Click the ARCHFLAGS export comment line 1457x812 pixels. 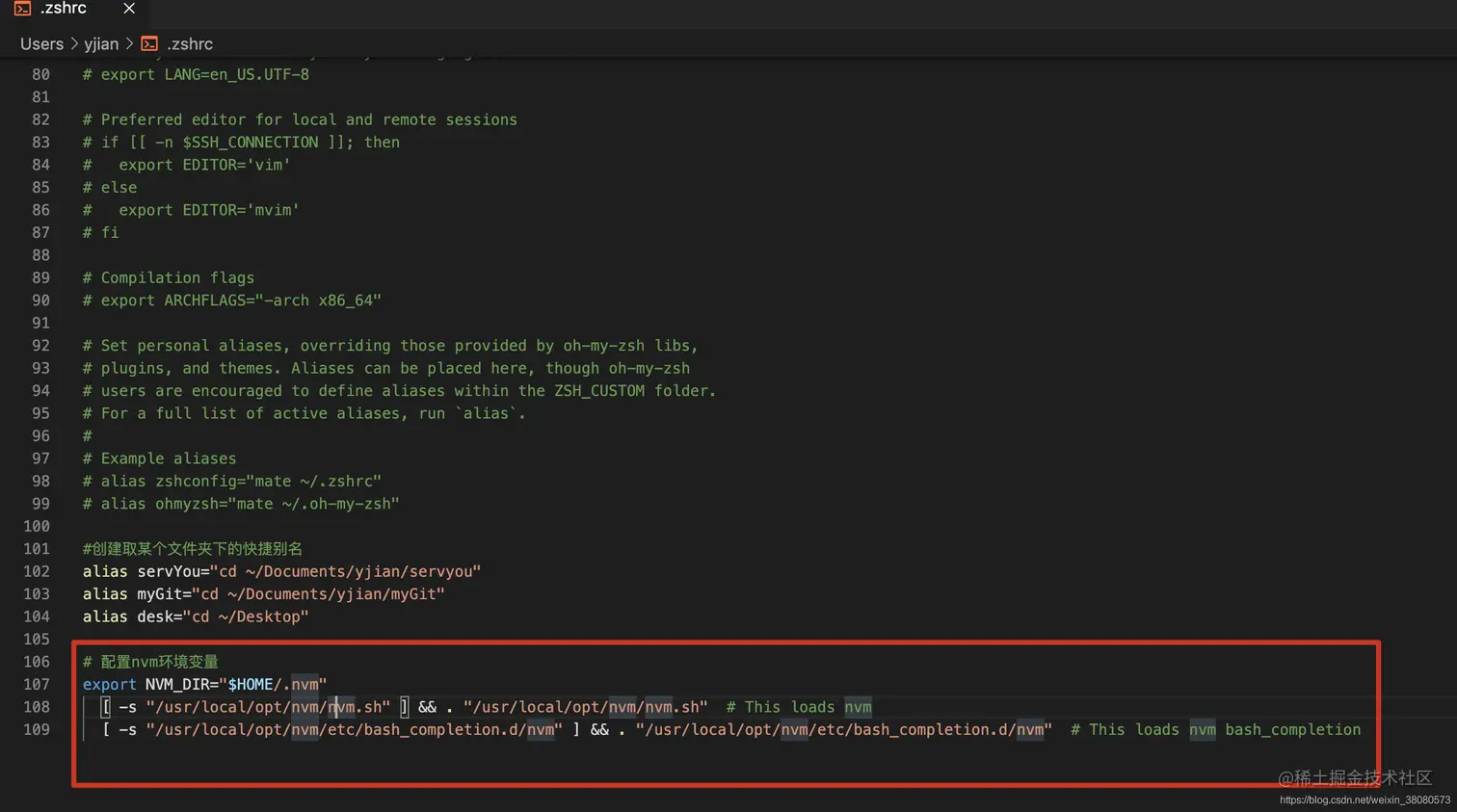(x=232, y=301)
